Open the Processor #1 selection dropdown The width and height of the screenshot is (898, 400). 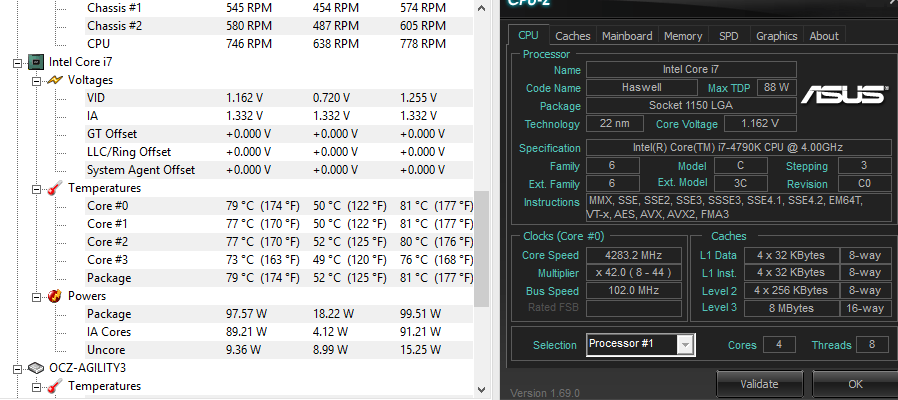coord(685,345)
